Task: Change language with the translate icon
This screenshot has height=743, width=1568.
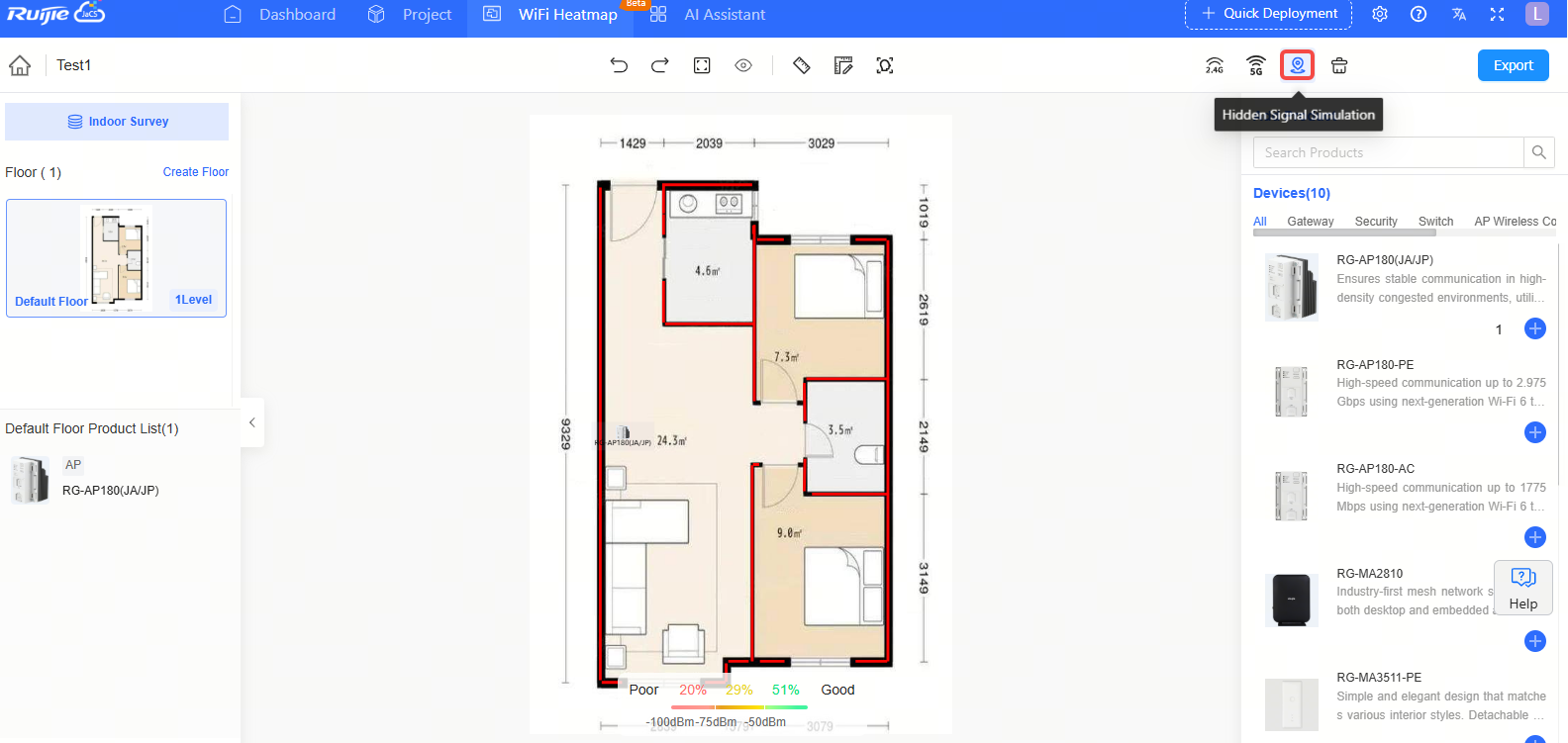Action: click(1459, 14)
